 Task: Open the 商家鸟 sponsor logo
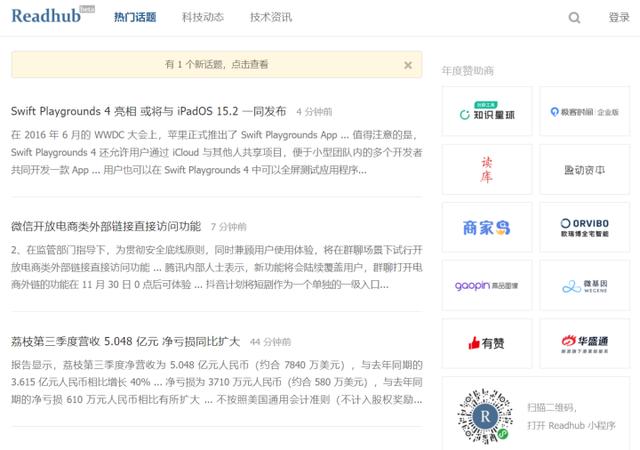coord(487,227)
